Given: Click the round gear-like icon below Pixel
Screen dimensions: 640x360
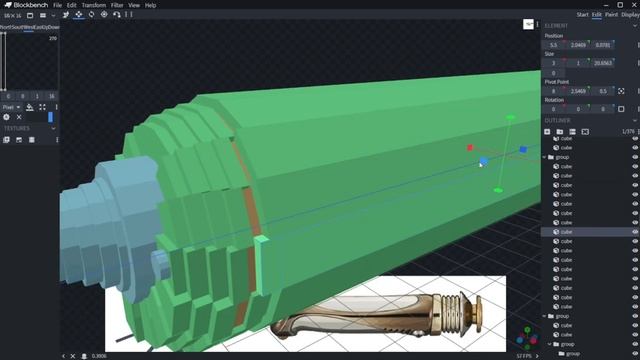Looking at the screenshot, I should (7, 117).
